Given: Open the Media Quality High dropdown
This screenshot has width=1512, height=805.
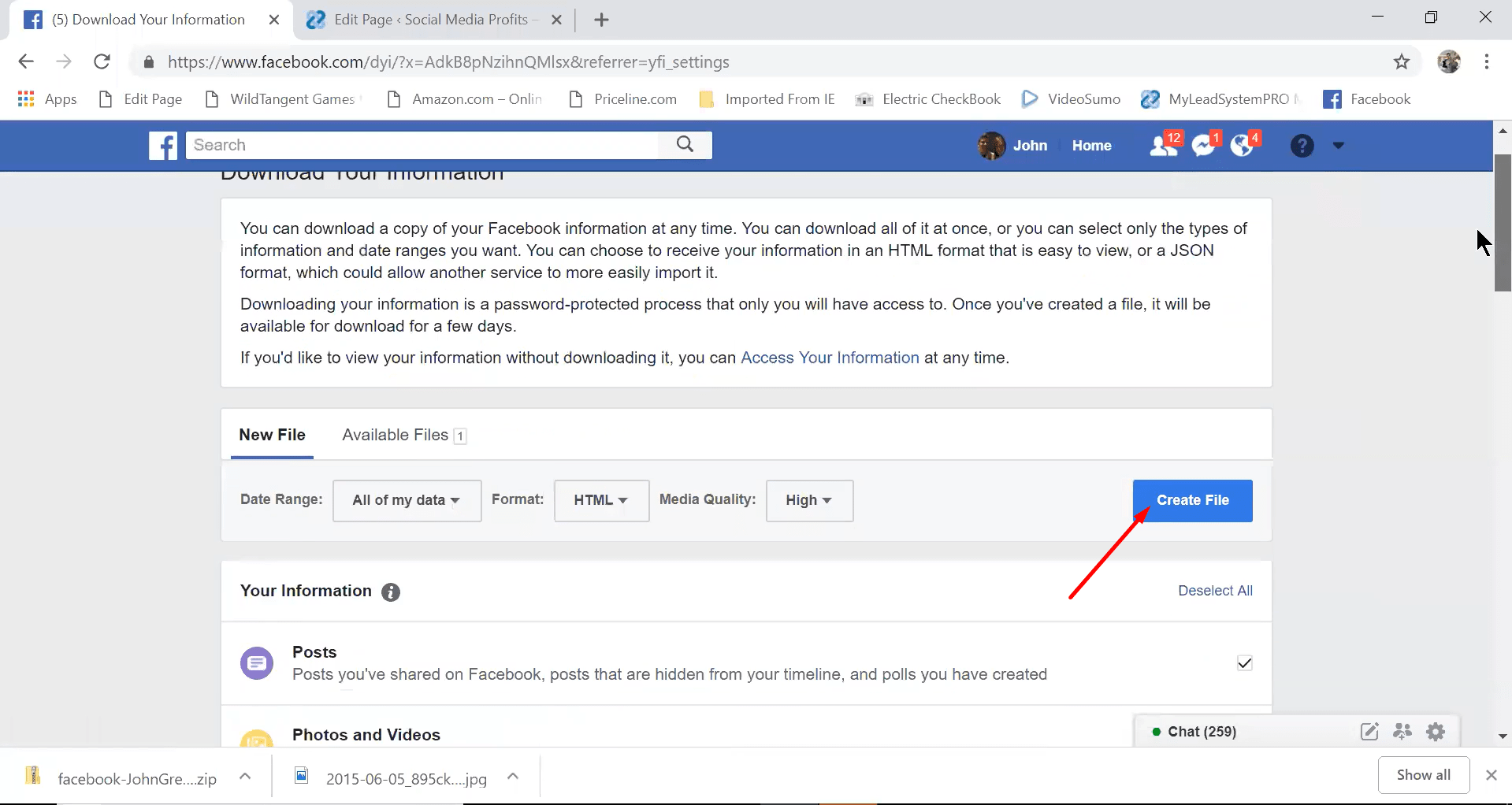Looking at the screenshot, I should [x=809, y=501].
